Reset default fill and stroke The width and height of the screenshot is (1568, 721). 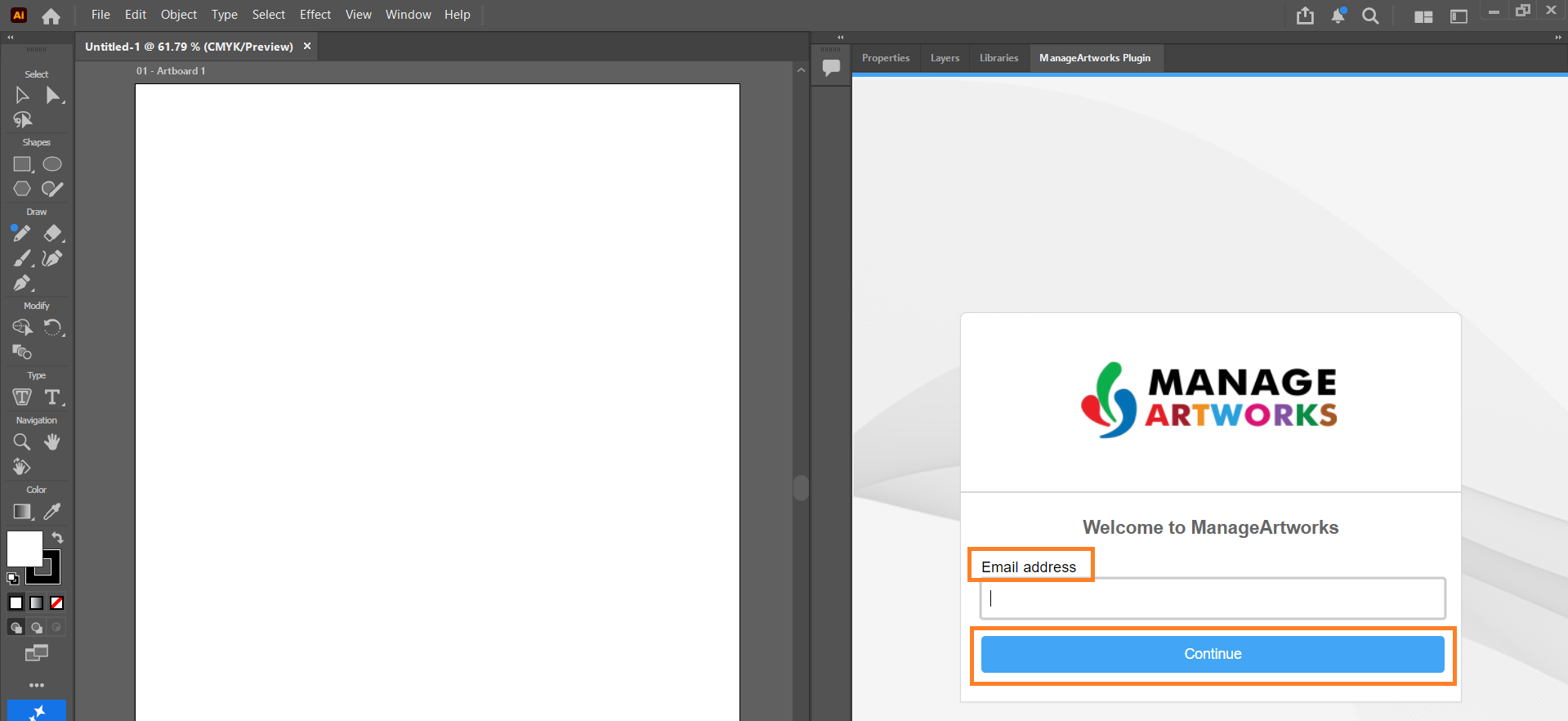coord(13,579)
